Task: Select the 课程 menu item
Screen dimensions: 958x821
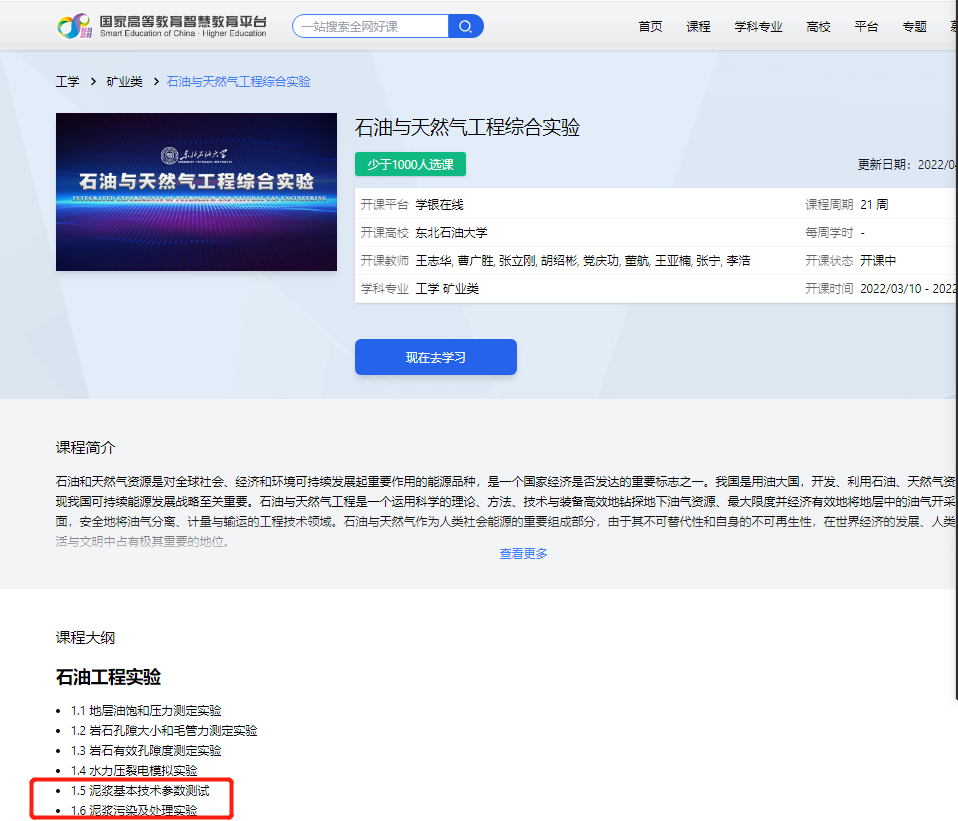Action: click(698, 27)
